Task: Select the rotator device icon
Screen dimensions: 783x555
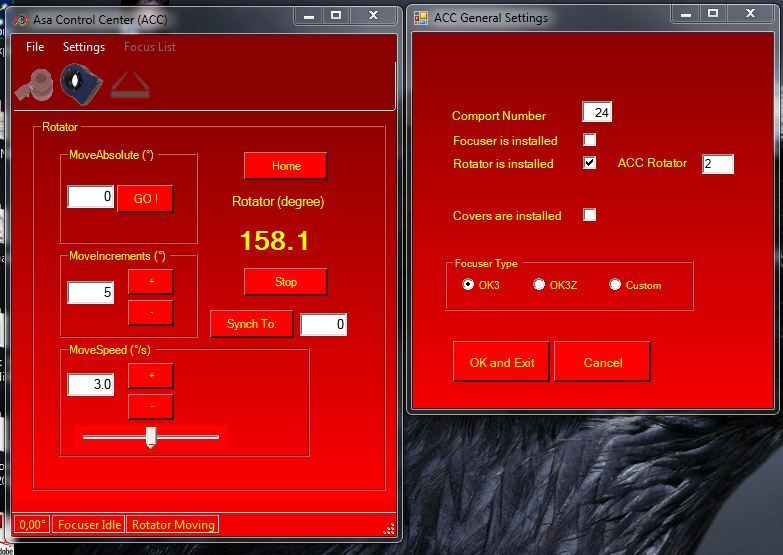Action: click(x=81, y=83)
